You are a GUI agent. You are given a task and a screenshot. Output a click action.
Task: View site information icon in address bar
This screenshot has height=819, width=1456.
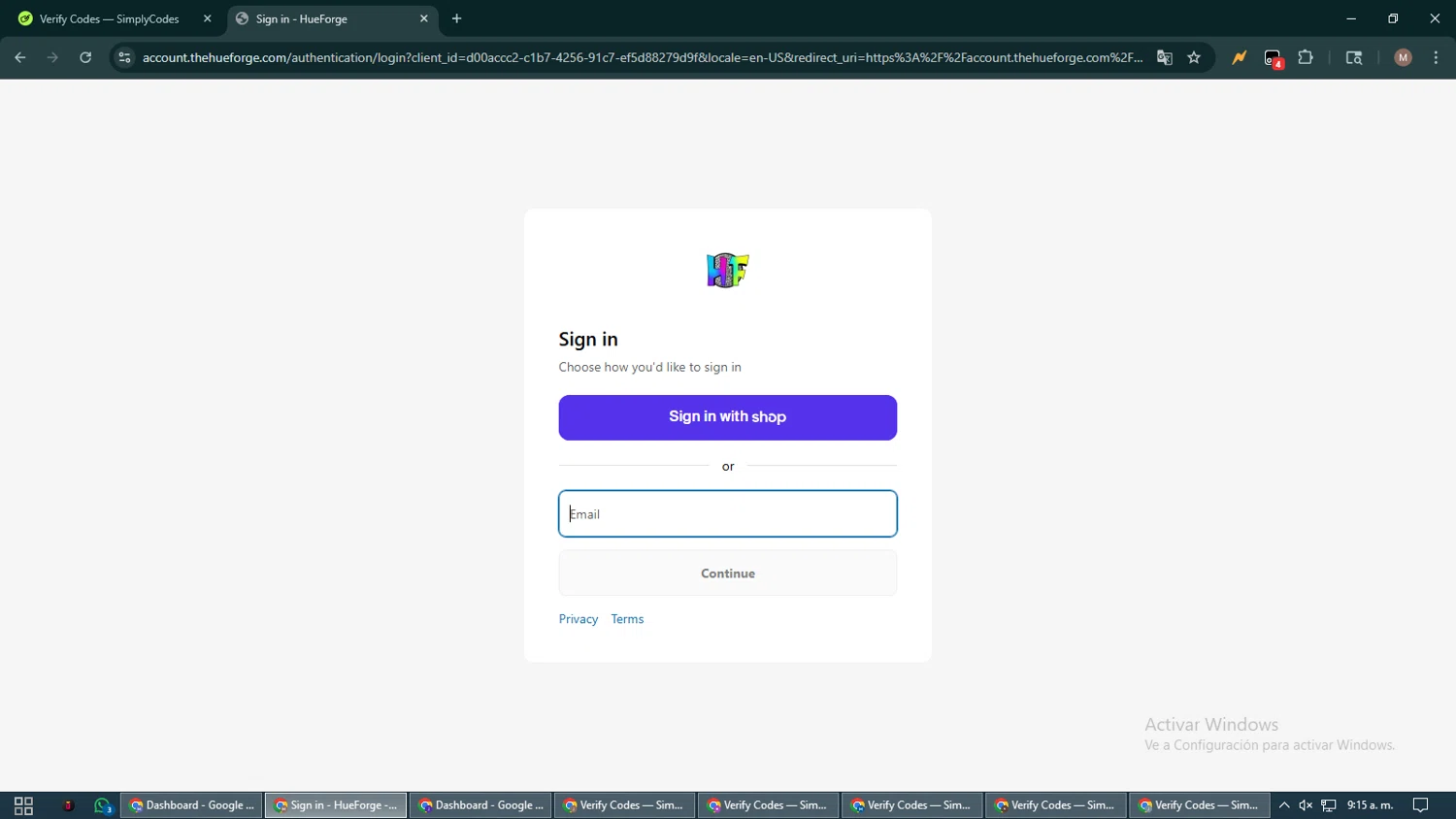124,57
